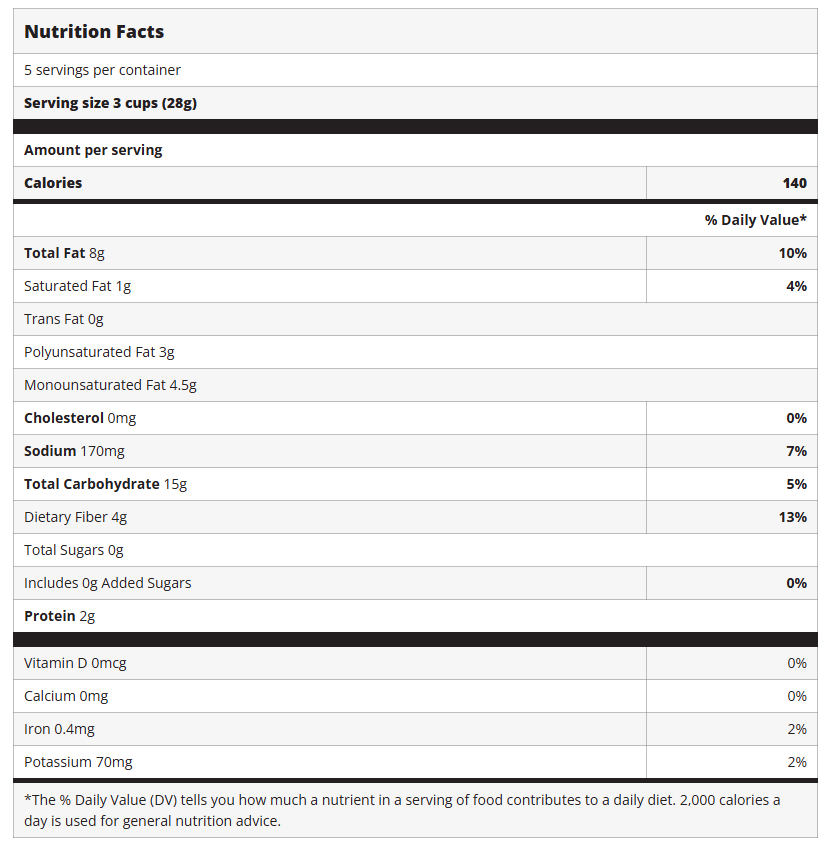The image size is (830, 850).
Task: Select the Trans Fat 0g row
Action: tap(64, 319)
